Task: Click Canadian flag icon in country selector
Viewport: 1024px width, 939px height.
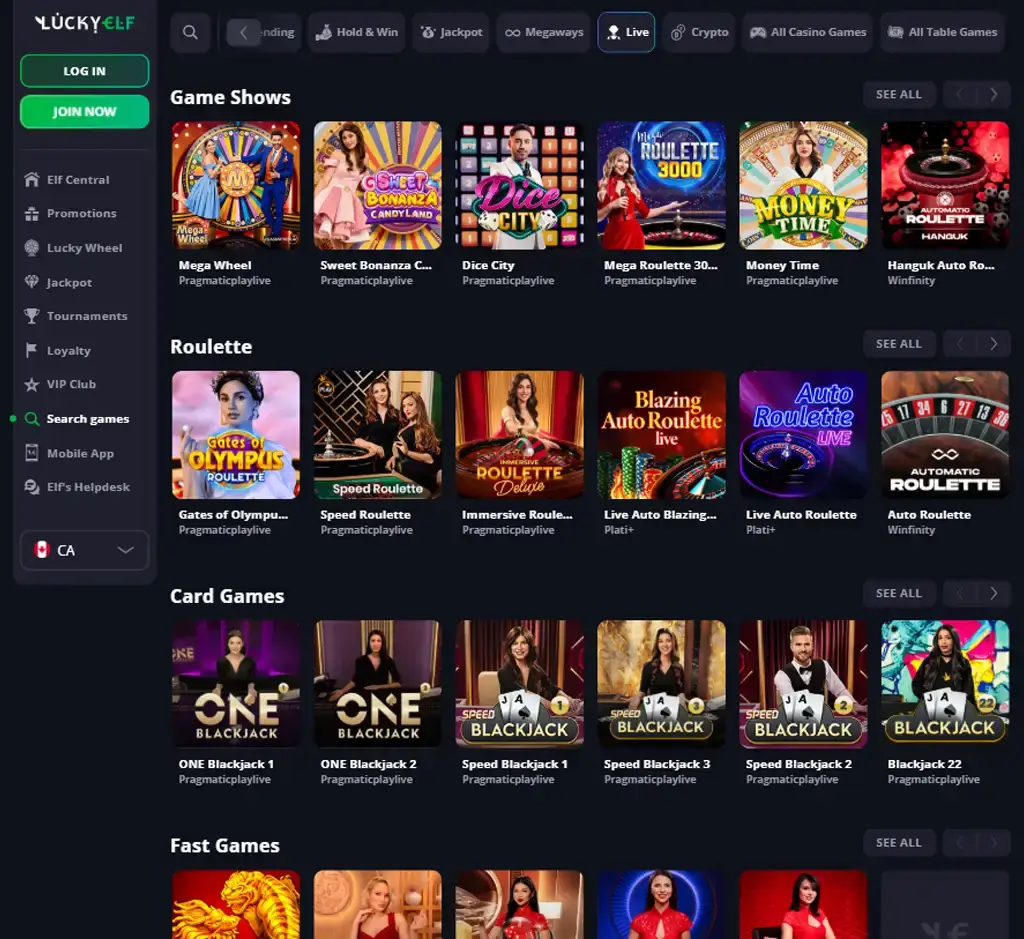Action: 42,550
